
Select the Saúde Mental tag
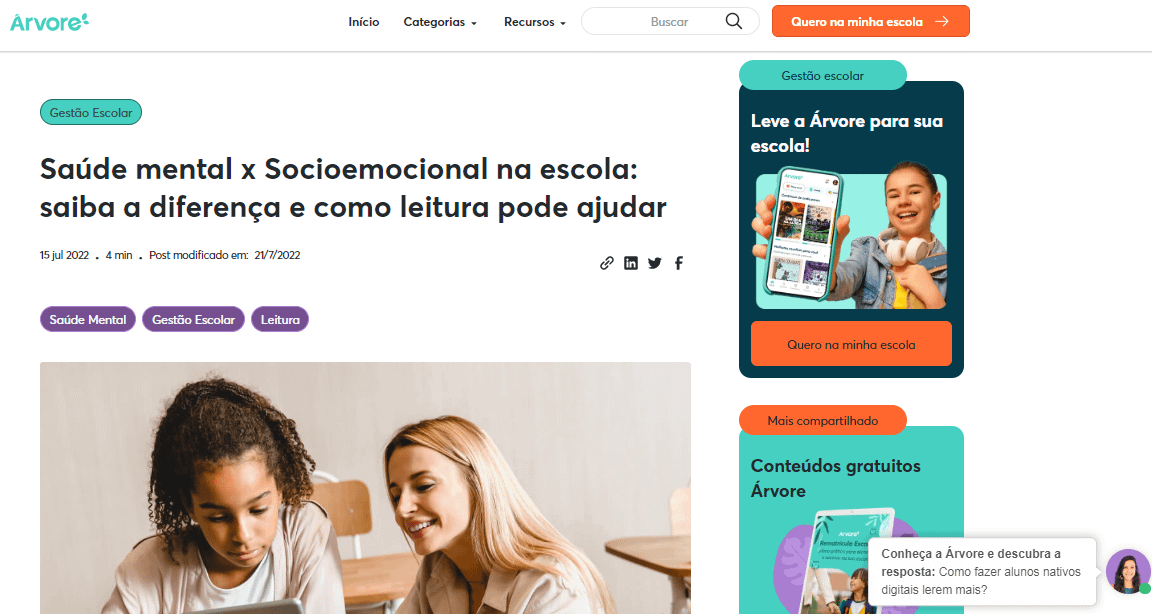point(87,319)
